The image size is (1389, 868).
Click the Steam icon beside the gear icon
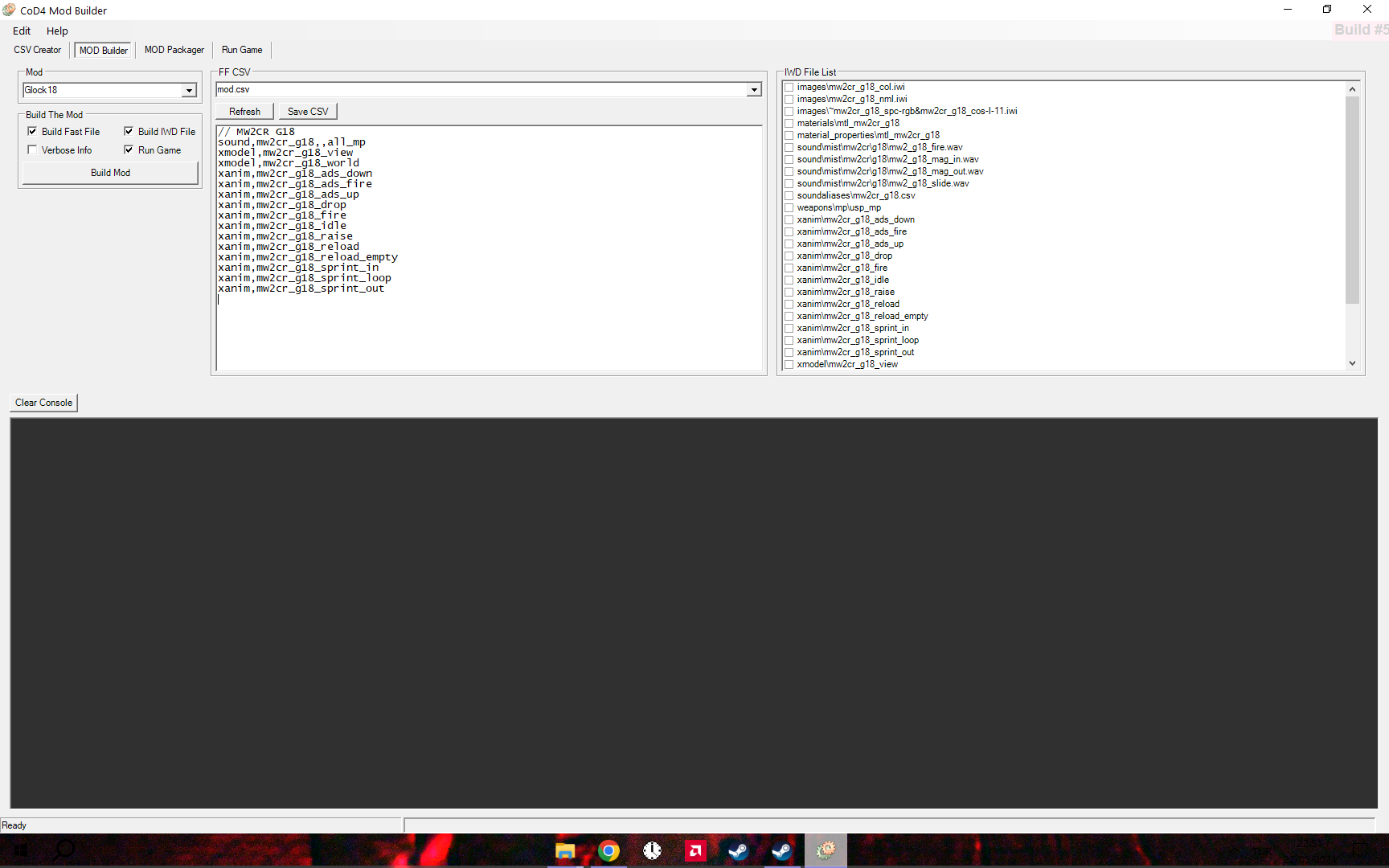point(782,850)
